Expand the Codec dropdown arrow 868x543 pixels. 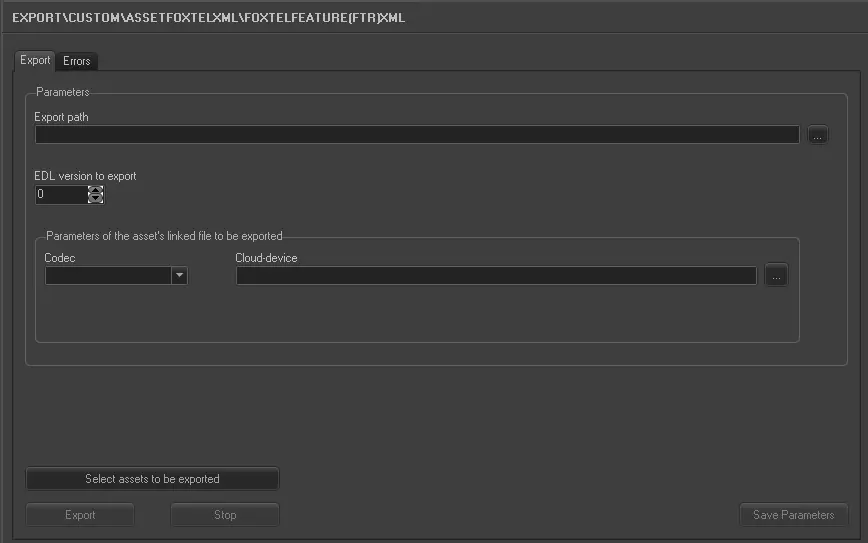pos(179,276)
